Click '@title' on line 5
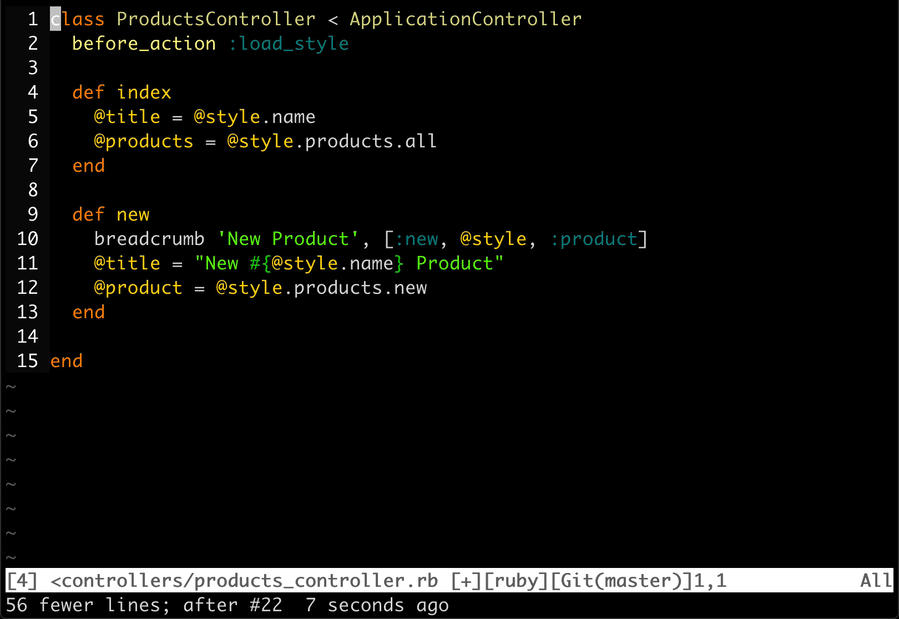The image size is (899, 619). [x=127, y=117]
